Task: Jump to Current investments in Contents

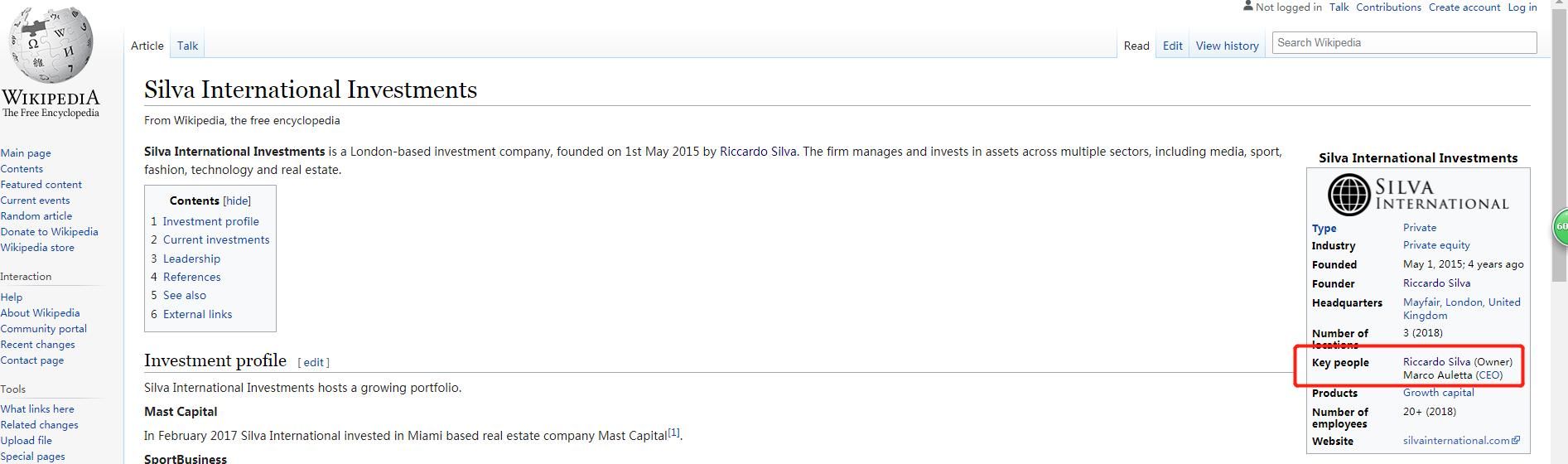Action: (x=215, y=239)
